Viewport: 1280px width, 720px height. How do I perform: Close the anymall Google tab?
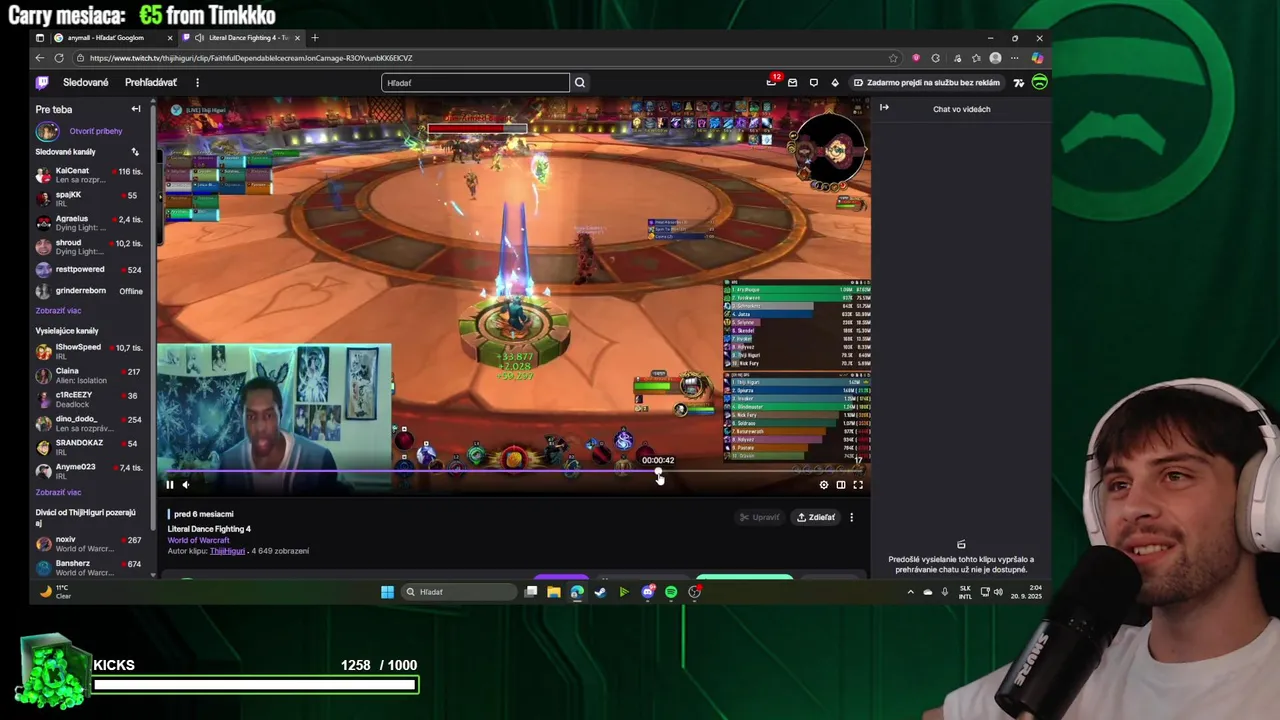(170, 38)
